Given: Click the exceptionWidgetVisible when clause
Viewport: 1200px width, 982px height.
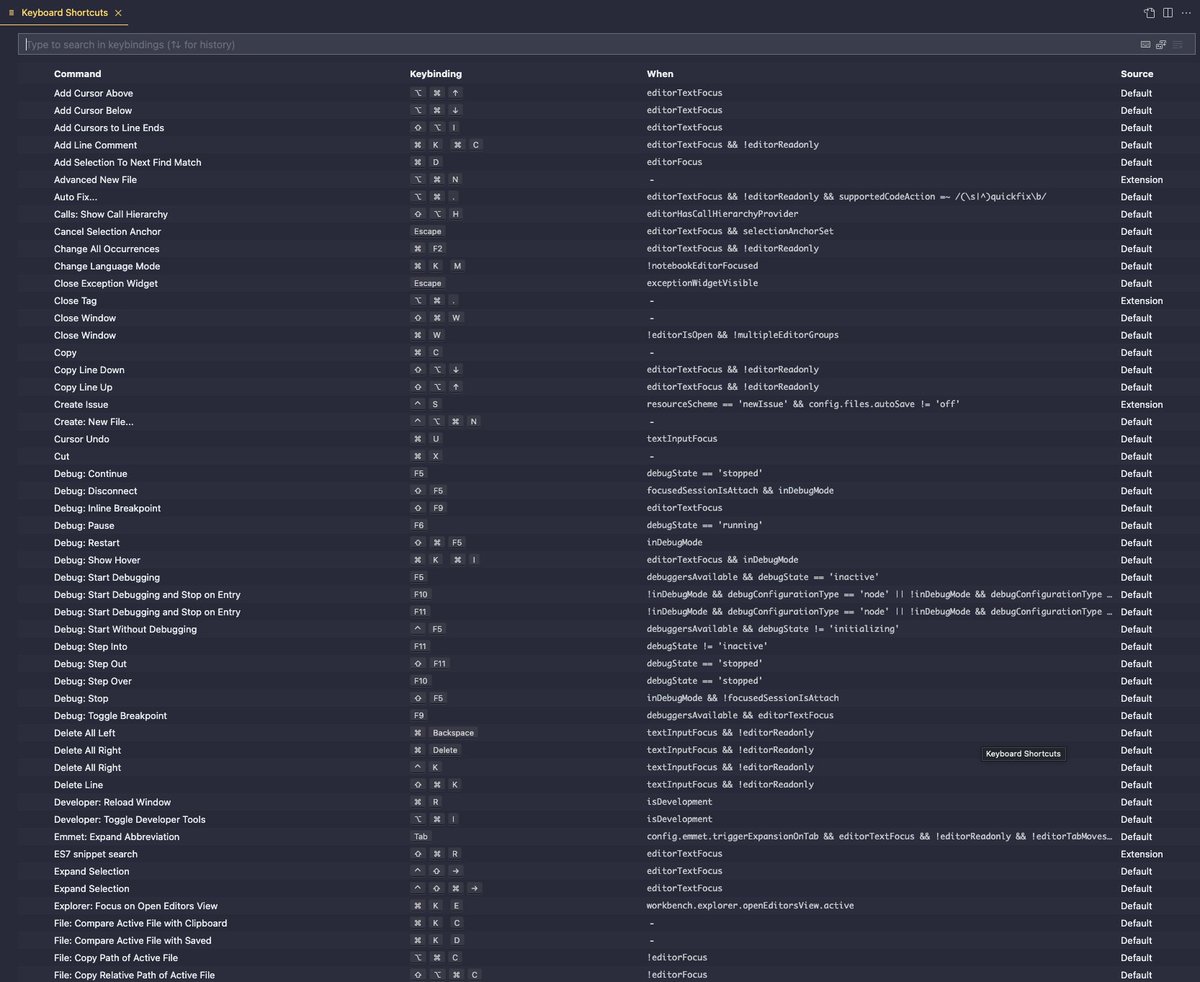Looking at the screenshot, I should click(x=702, y=283).
